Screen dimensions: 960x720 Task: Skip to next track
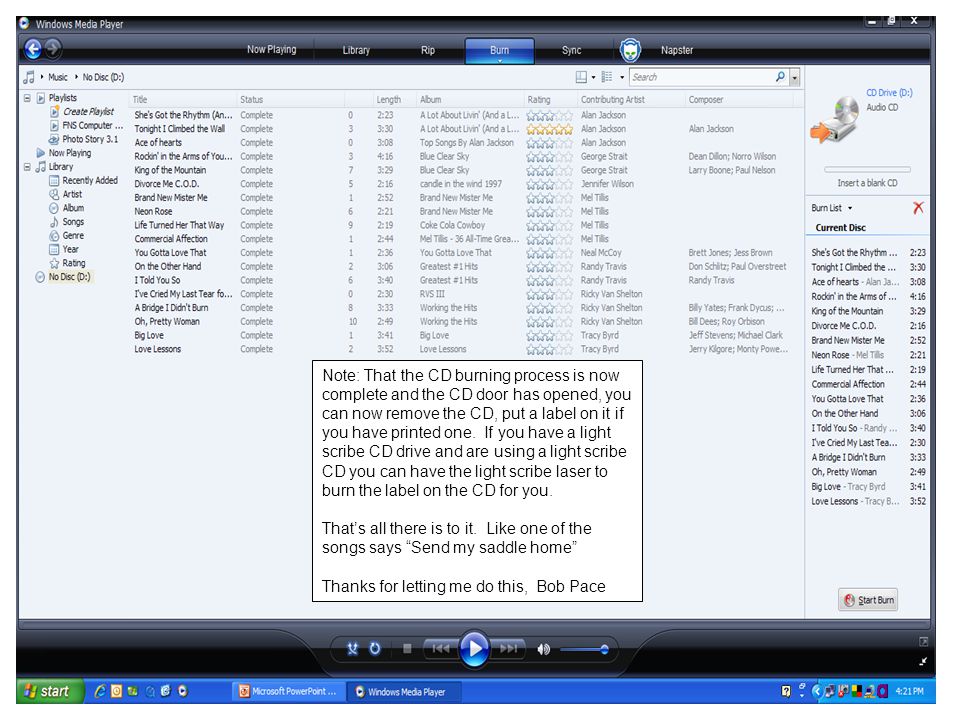tap(508, 649)
